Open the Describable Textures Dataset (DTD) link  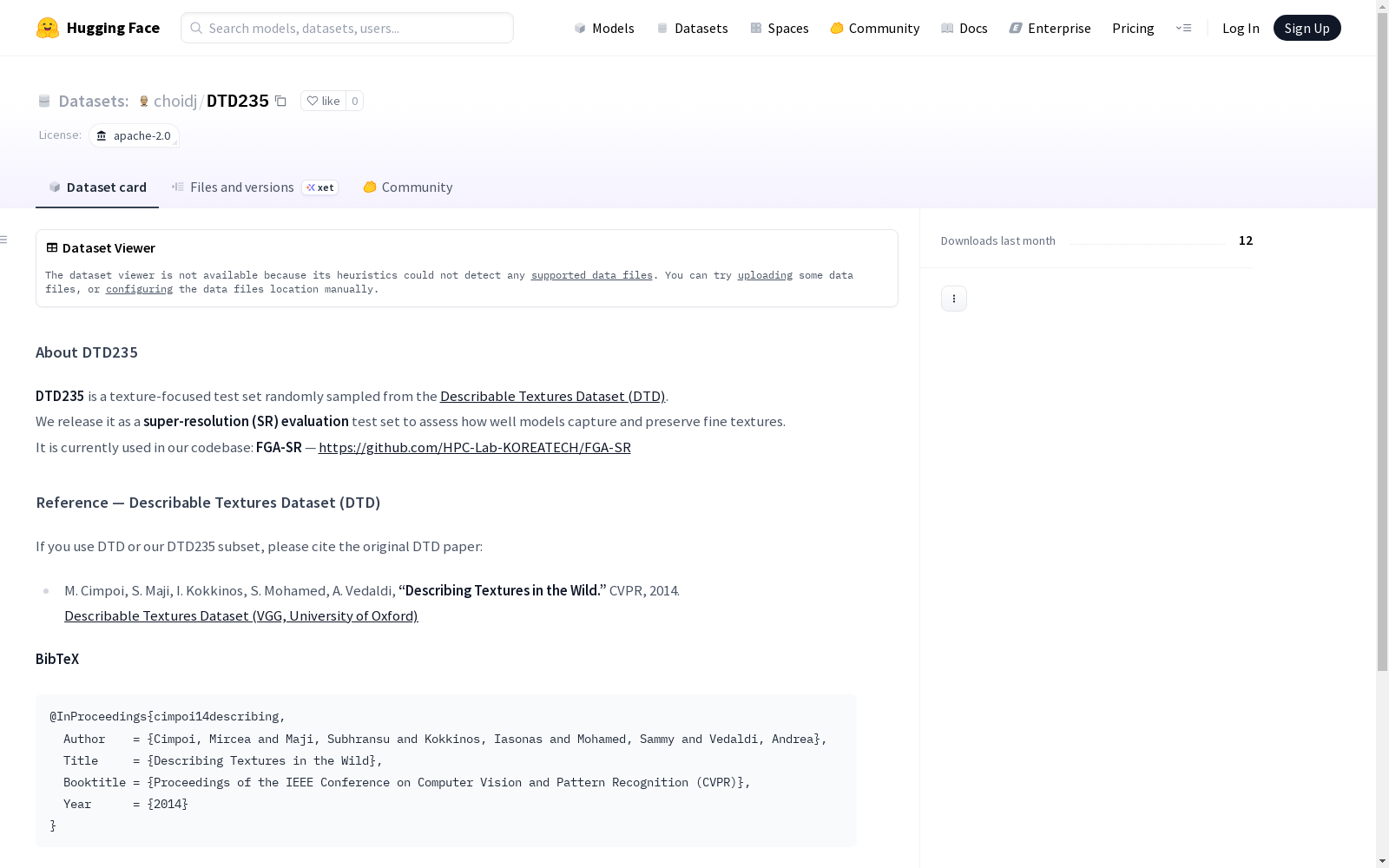tap(552, 396)
